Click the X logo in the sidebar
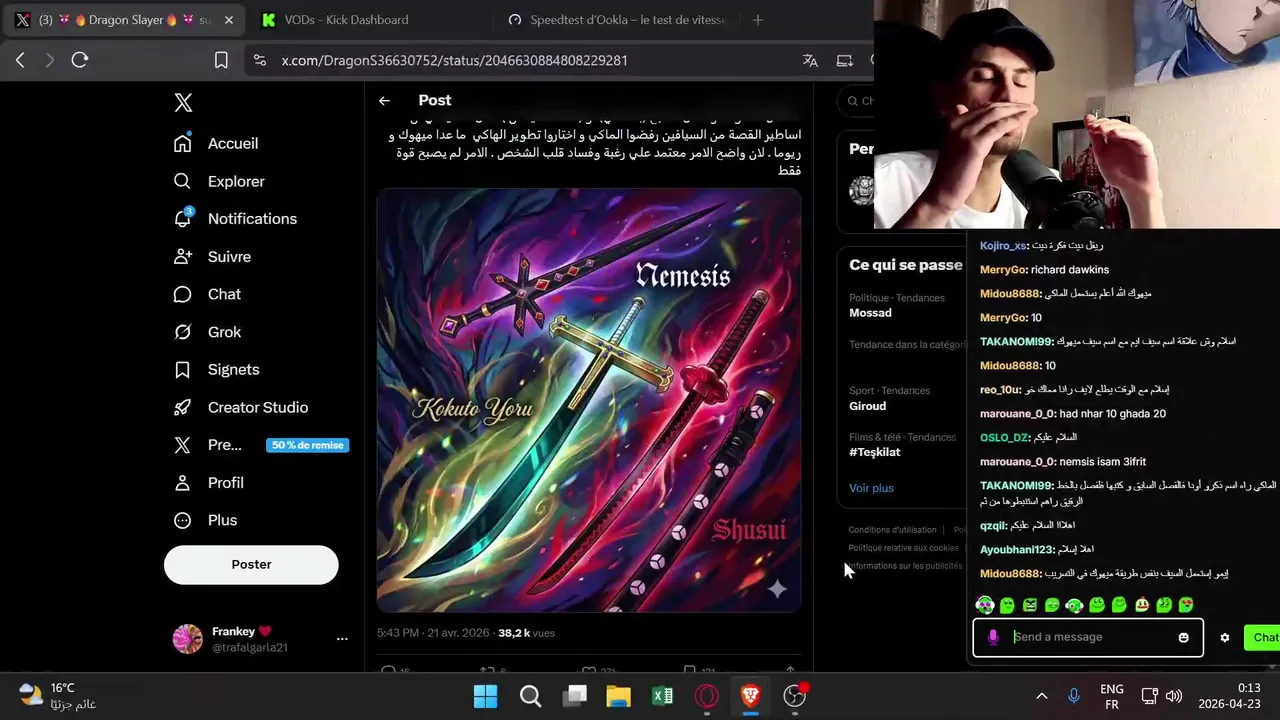 pyautogui.click(x=183, y=102)
